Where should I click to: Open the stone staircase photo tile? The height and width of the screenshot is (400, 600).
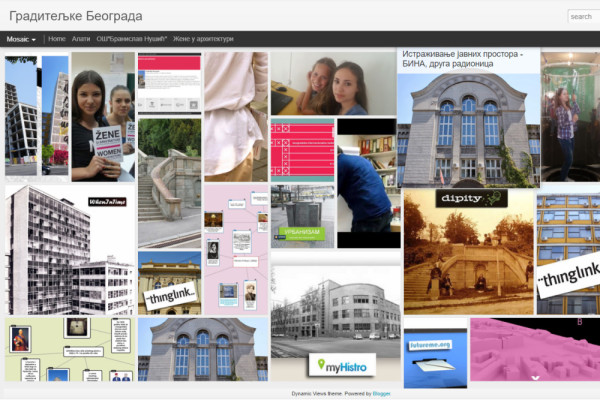click(x=170, y=183)
